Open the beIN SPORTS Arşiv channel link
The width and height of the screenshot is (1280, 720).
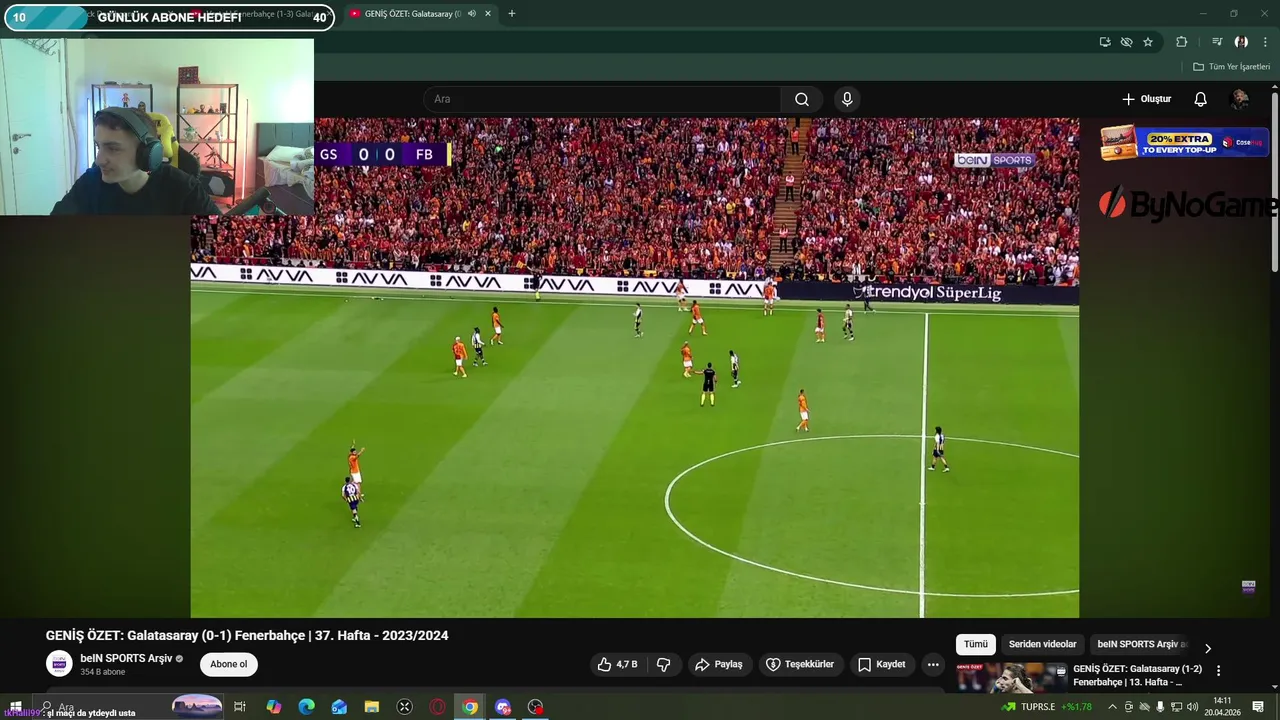point(127,658)
